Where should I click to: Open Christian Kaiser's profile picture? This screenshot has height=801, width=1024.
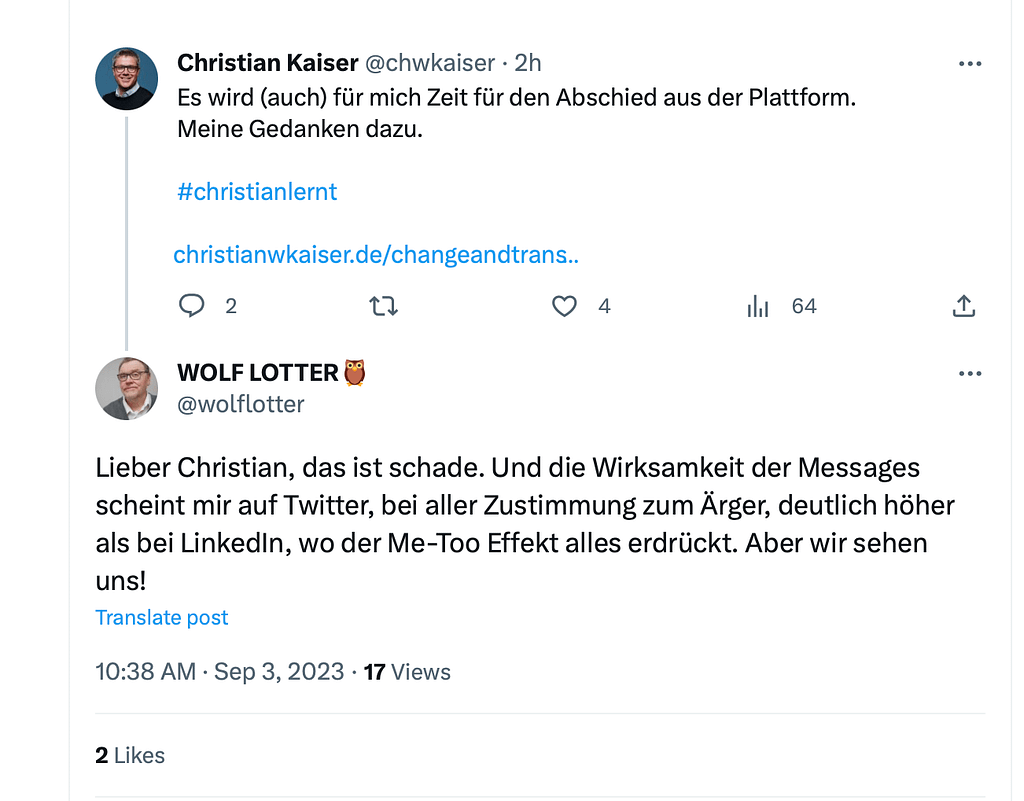(127, 78)
